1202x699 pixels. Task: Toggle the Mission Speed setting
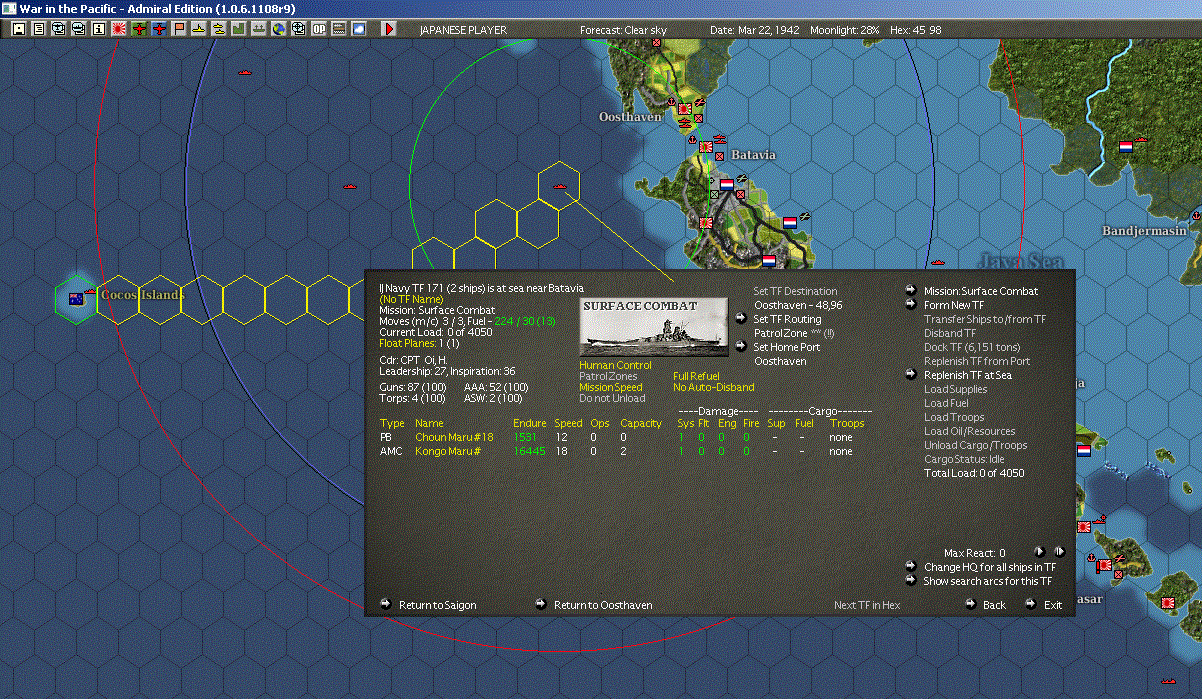point(611,387)
